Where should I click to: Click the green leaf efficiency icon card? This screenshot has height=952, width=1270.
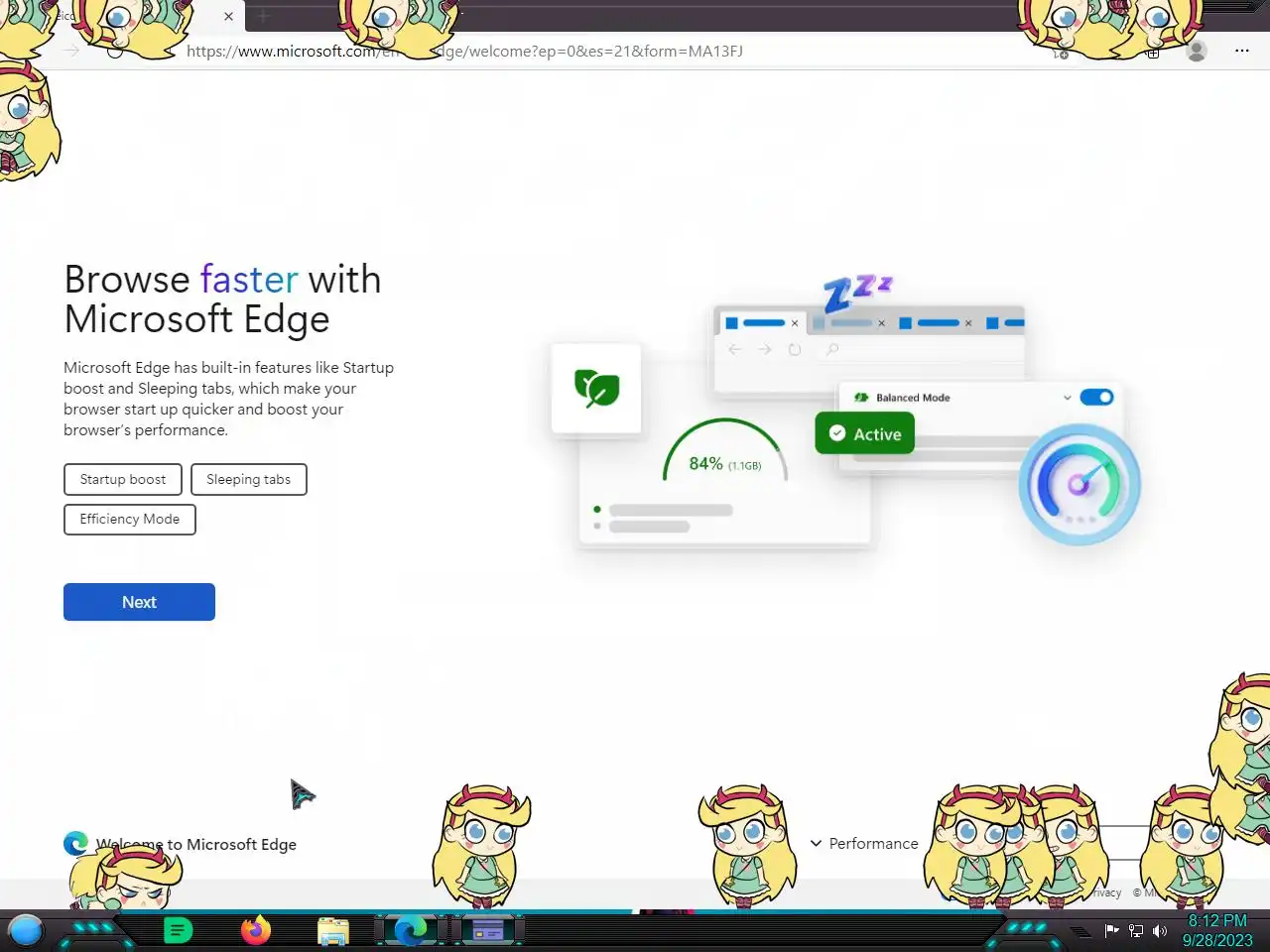(x=596, y=388)
